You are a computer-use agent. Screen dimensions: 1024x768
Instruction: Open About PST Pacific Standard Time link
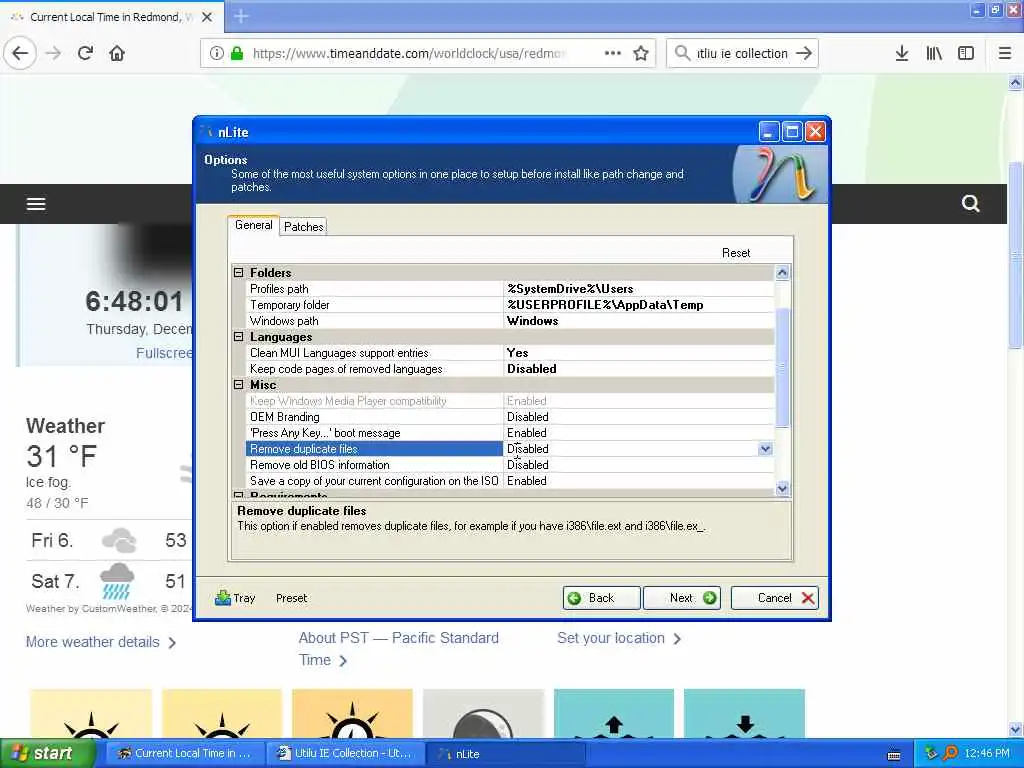pos(398,648)
